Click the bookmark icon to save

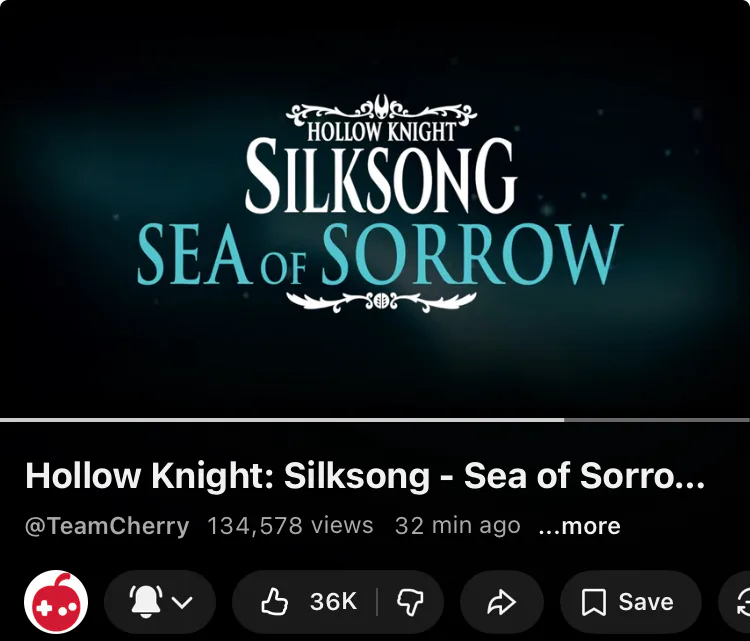pos(594,602)
